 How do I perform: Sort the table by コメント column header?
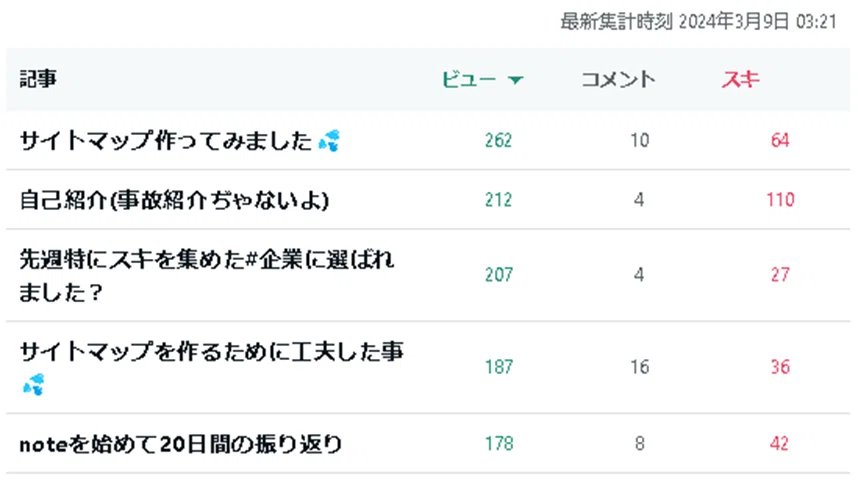tap(618, 79)
